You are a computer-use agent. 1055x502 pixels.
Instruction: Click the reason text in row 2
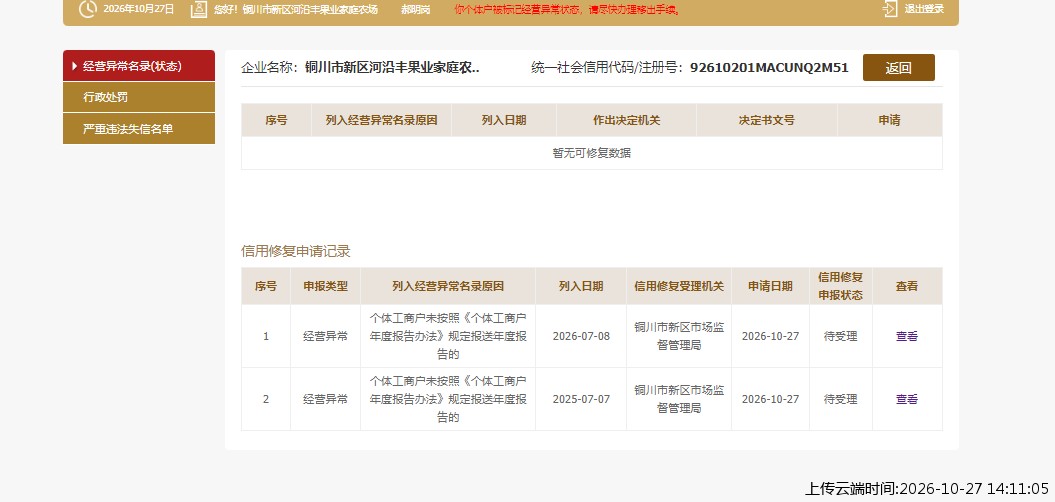tap(448, 399)
